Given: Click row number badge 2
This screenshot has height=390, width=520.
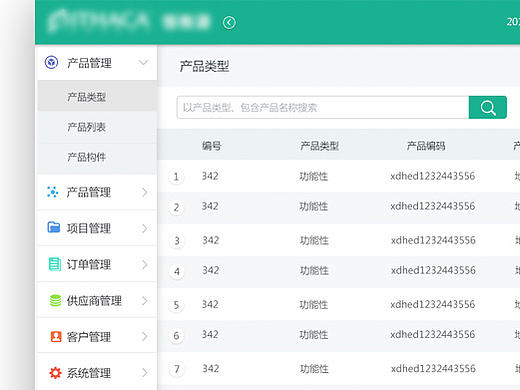Looking at the screenshot, I should pyautogui.click(x=176, y=208).
